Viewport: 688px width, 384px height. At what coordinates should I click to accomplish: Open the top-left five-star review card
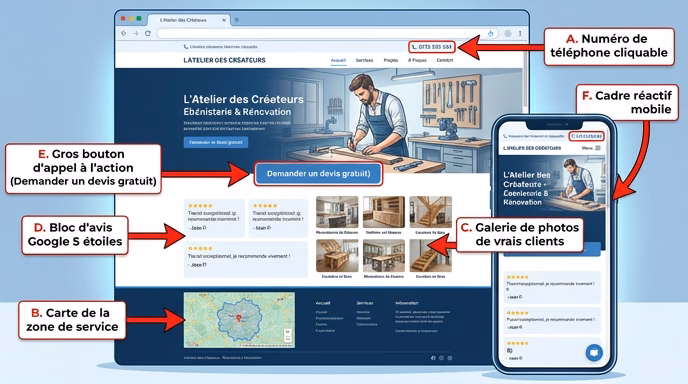click(214, 218)
